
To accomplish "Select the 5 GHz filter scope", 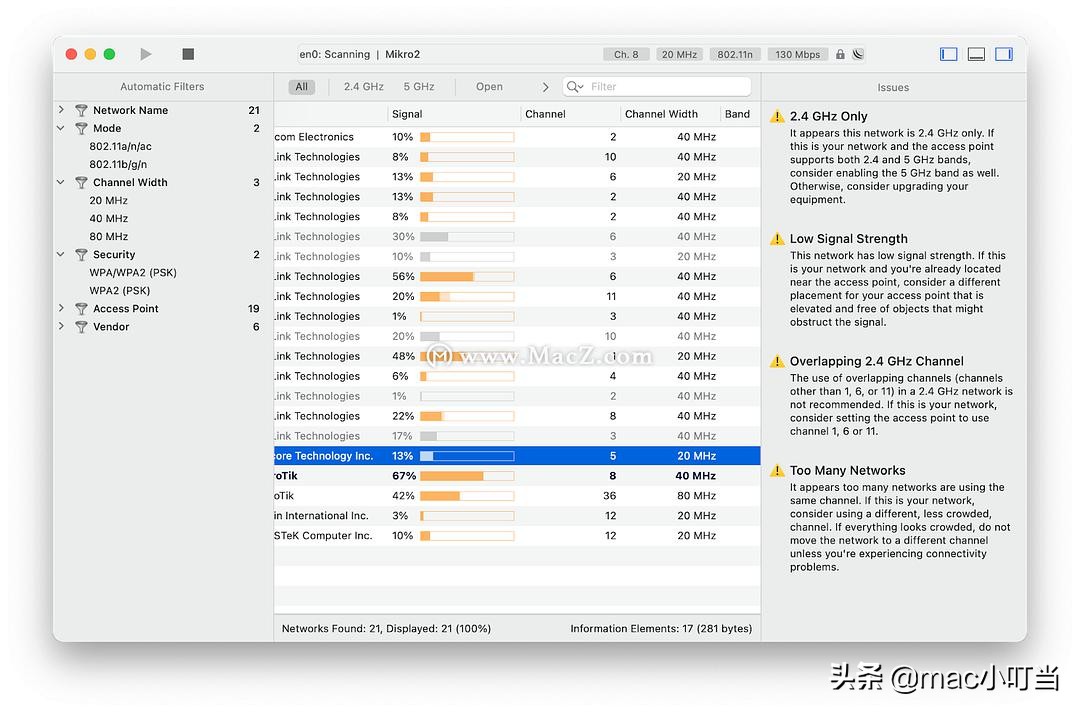I will pos(419,87).
